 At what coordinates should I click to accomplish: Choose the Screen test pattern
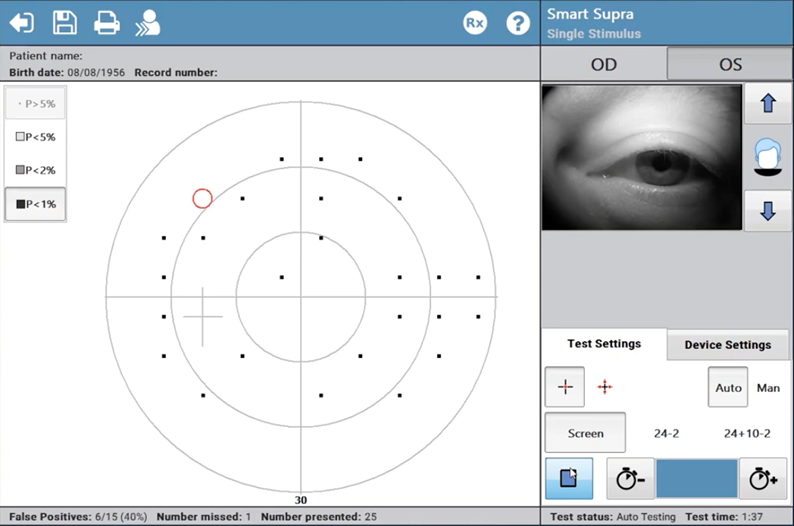[x=585, y=433]
